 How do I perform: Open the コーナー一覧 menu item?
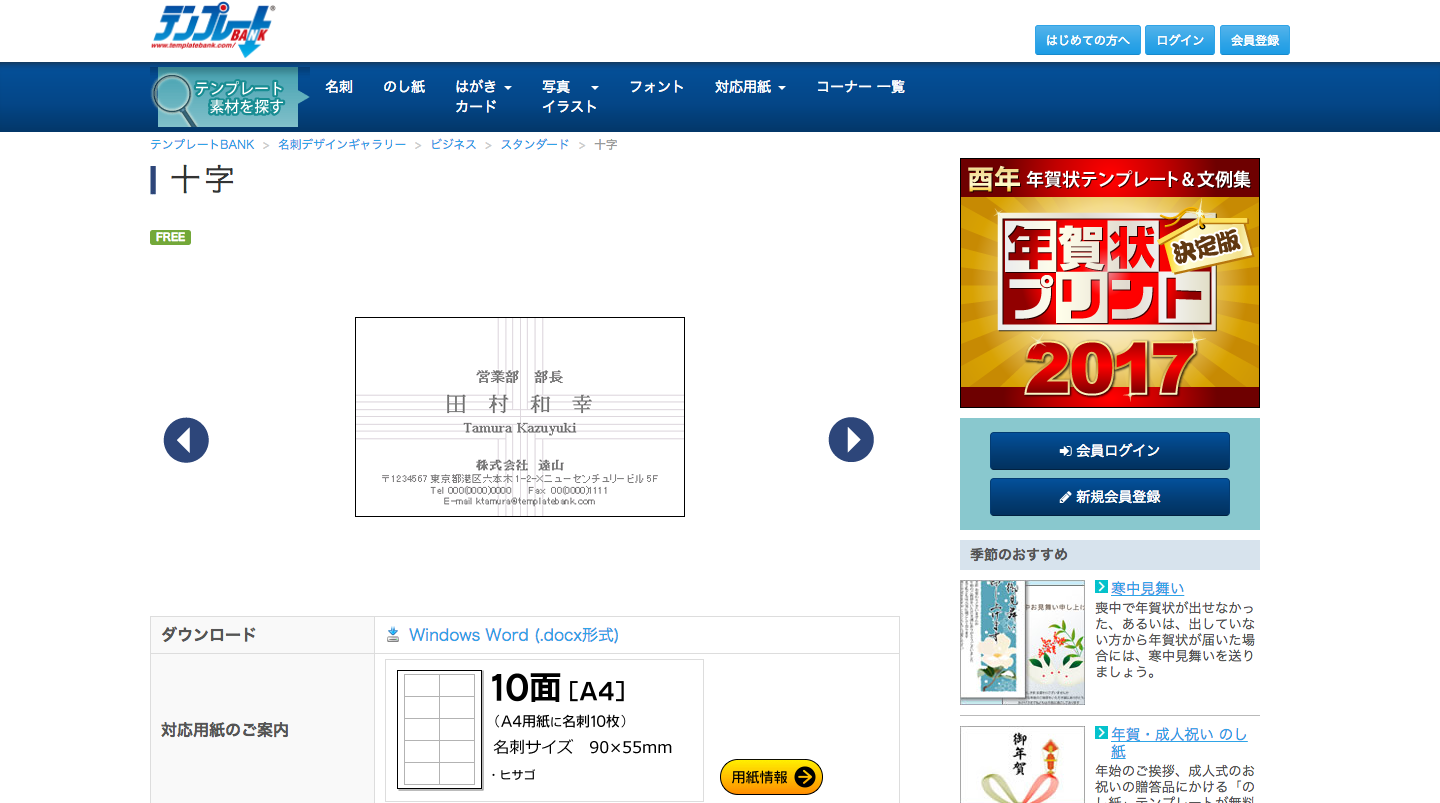[x=860, y=87]
